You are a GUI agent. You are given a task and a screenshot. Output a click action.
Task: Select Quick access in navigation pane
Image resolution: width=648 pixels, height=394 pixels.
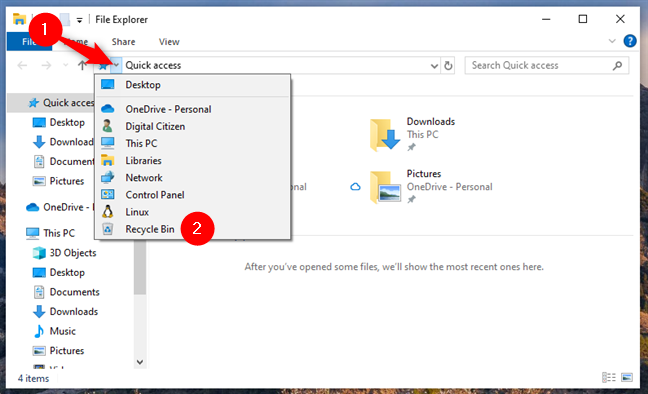tap(51, 103)
